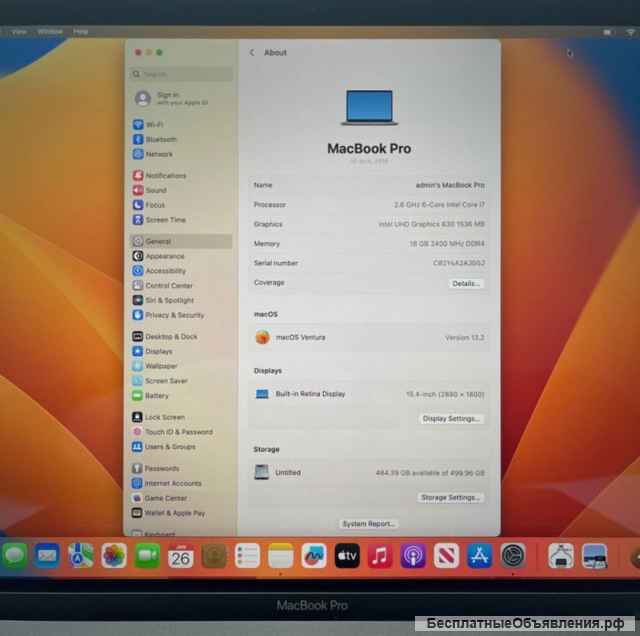This screenshot has height=636, width=640.
Task: Open Internet Accounts settings
Action: (167, 483)
